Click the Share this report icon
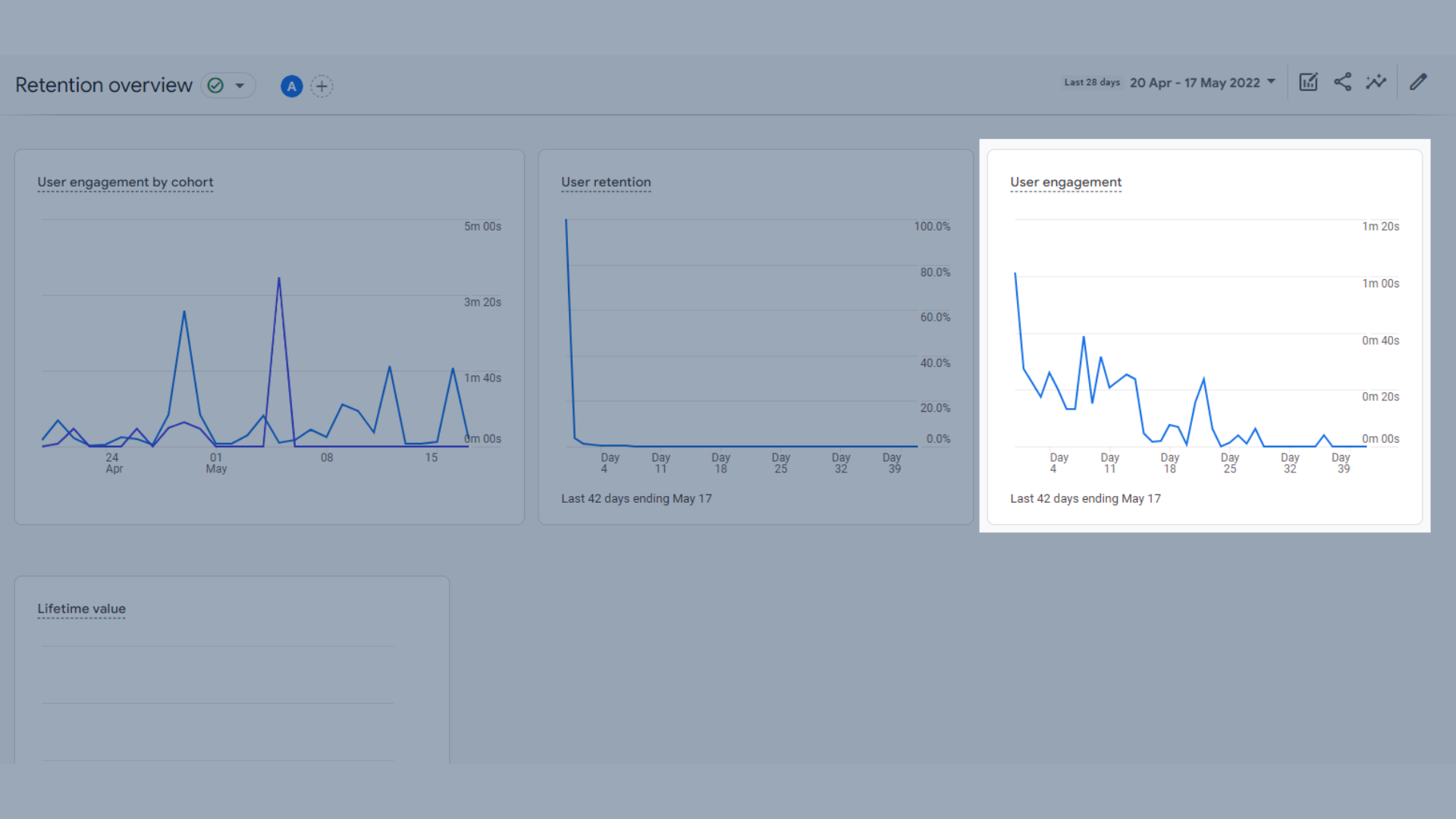This screenshot has height=819, width=1456. coord(1342,83)
